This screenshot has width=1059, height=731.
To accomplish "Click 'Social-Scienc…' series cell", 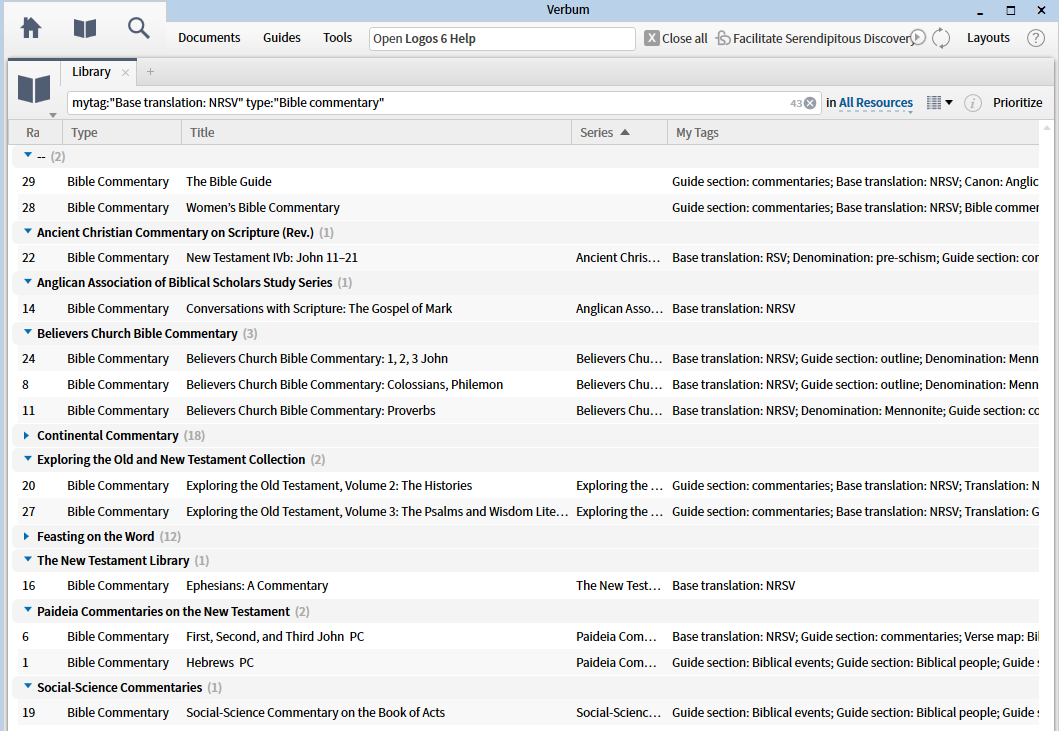I will (618, 713).
